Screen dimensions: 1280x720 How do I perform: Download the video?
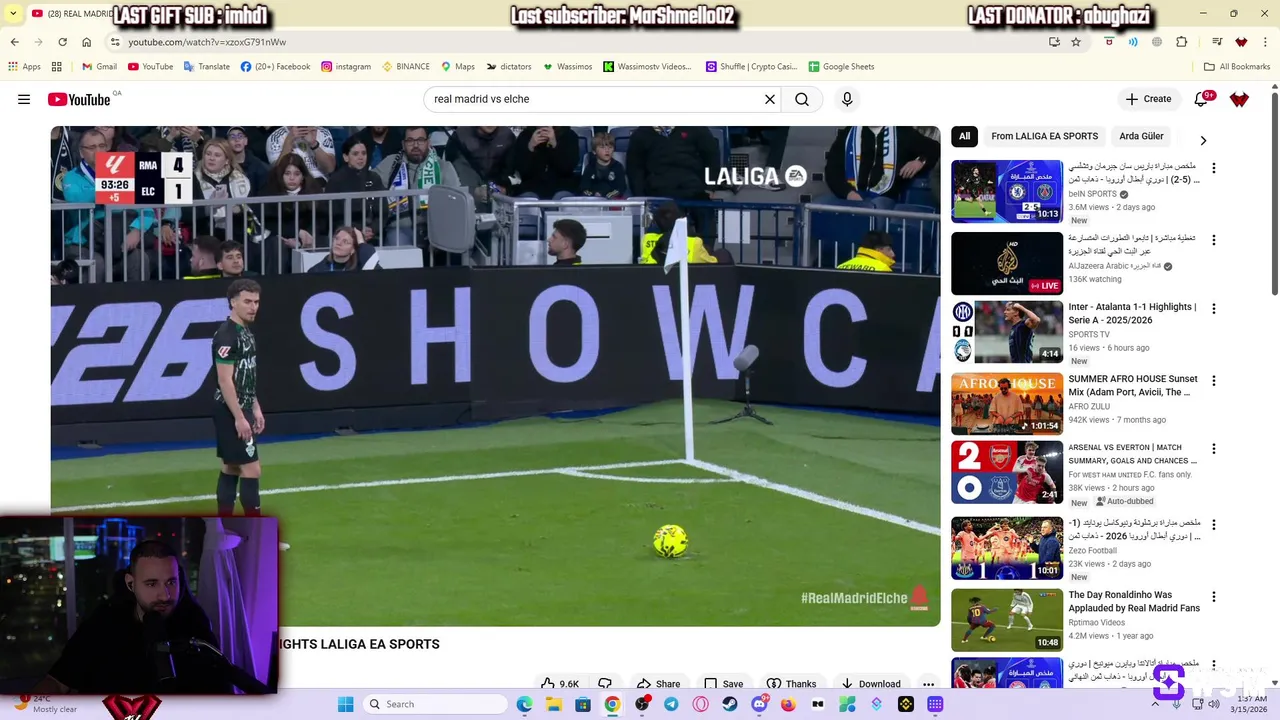coord(870,684)
